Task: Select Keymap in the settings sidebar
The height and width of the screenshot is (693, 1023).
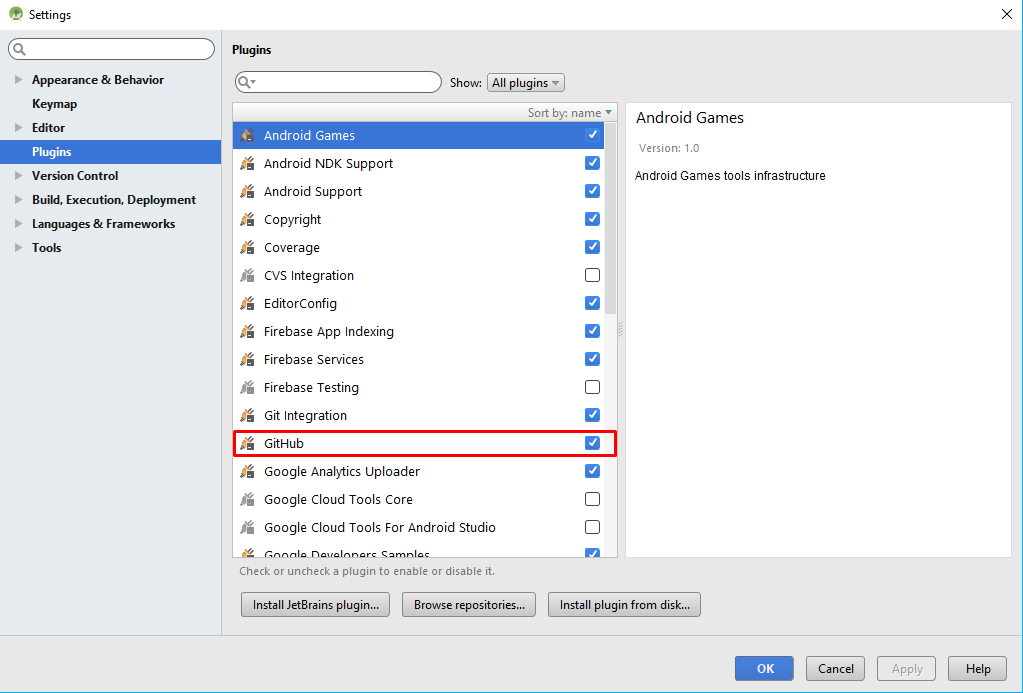Action: point(54,103)
